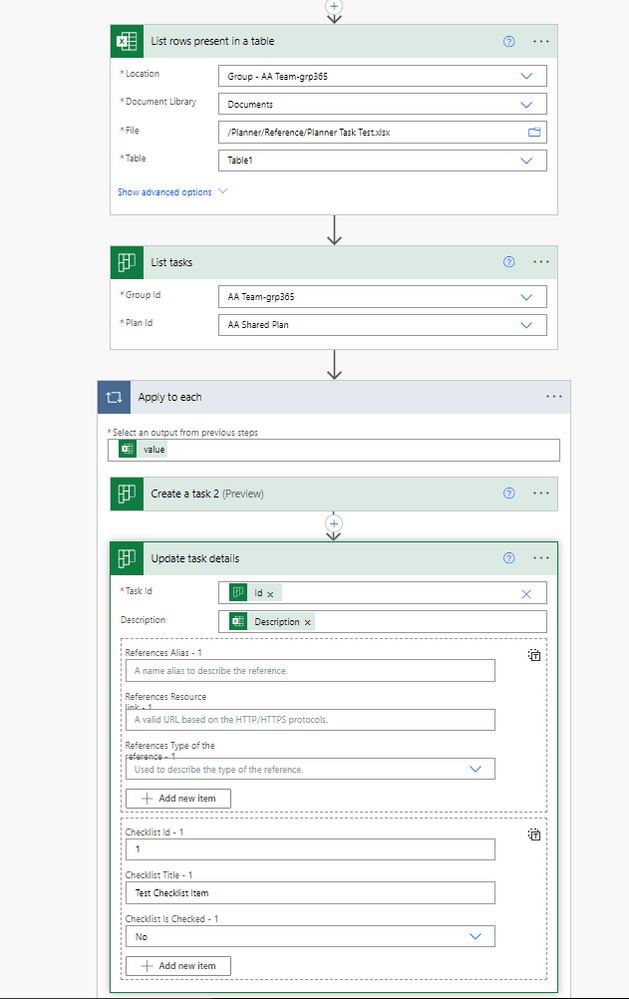Clear the Task Id field using its X

[x=526, y=591]
